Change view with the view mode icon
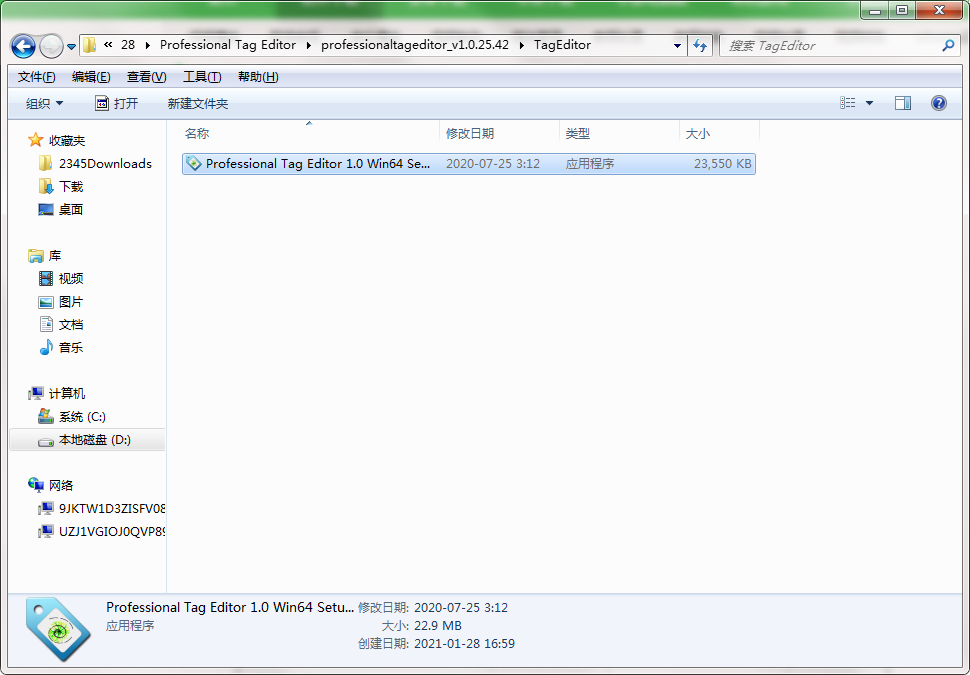This screenshot has height=675, width=970. pyautogui.click(x=848, y=103)
